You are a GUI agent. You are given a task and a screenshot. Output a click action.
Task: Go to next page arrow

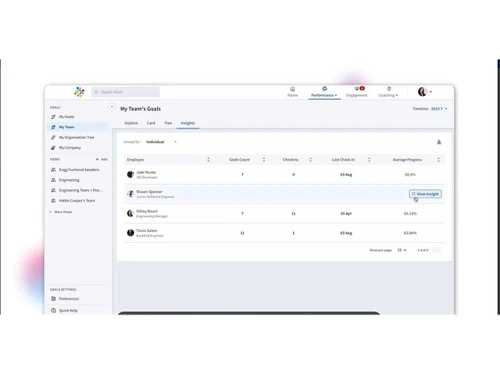(x=439, y=250)
